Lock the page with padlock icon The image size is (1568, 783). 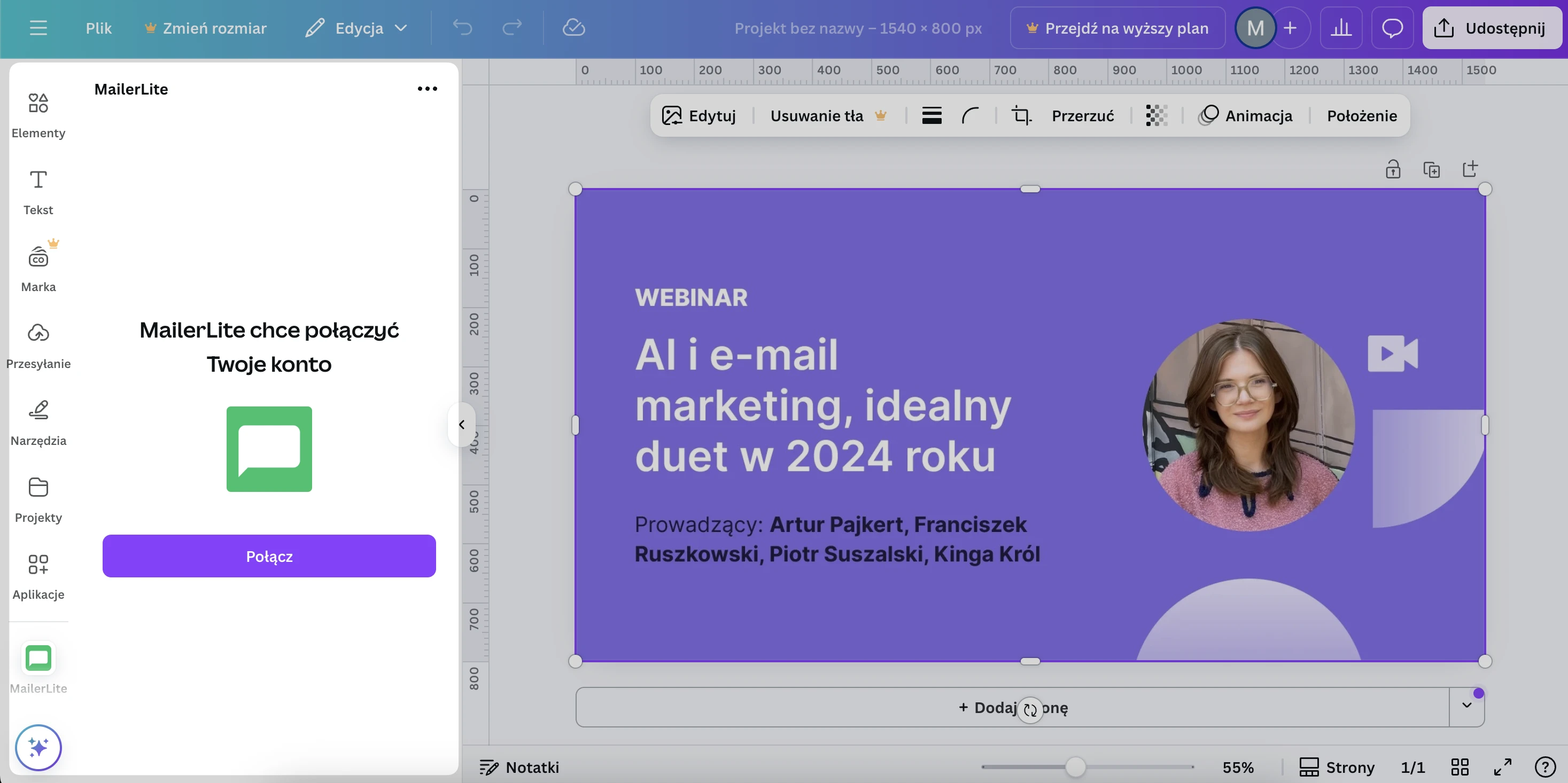(x=1393, y=170)
